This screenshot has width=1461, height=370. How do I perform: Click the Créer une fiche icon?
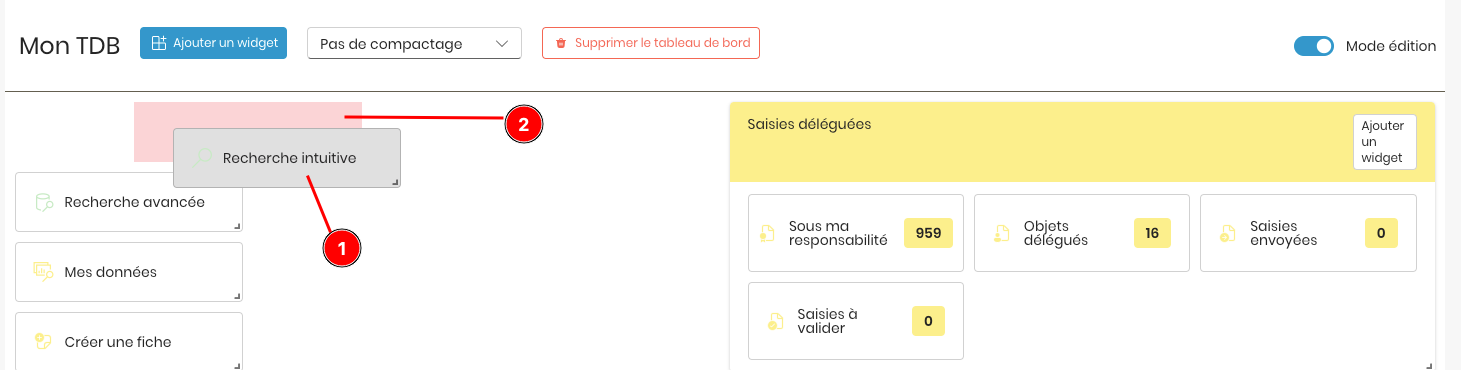43,342
